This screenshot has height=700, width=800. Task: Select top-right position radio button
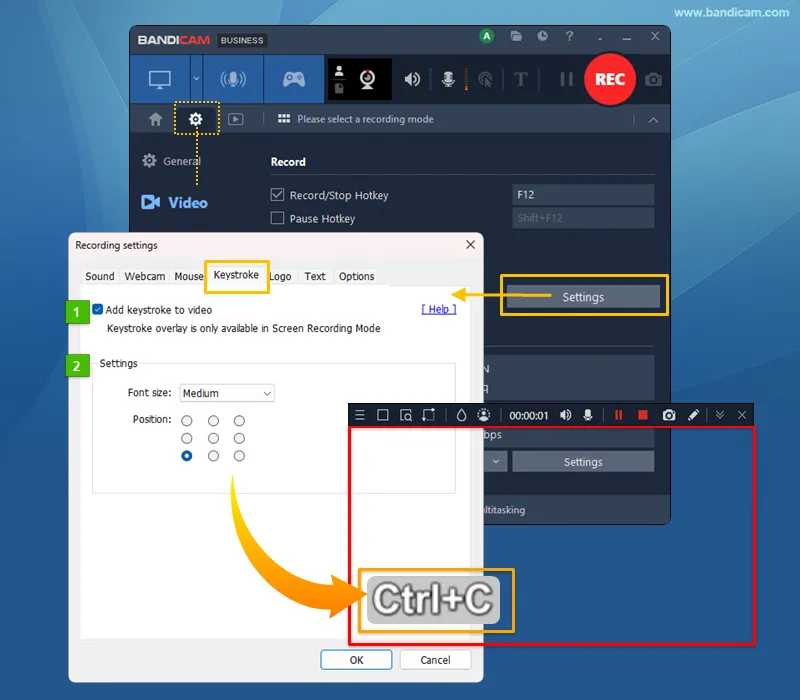(x=239, y=420)
